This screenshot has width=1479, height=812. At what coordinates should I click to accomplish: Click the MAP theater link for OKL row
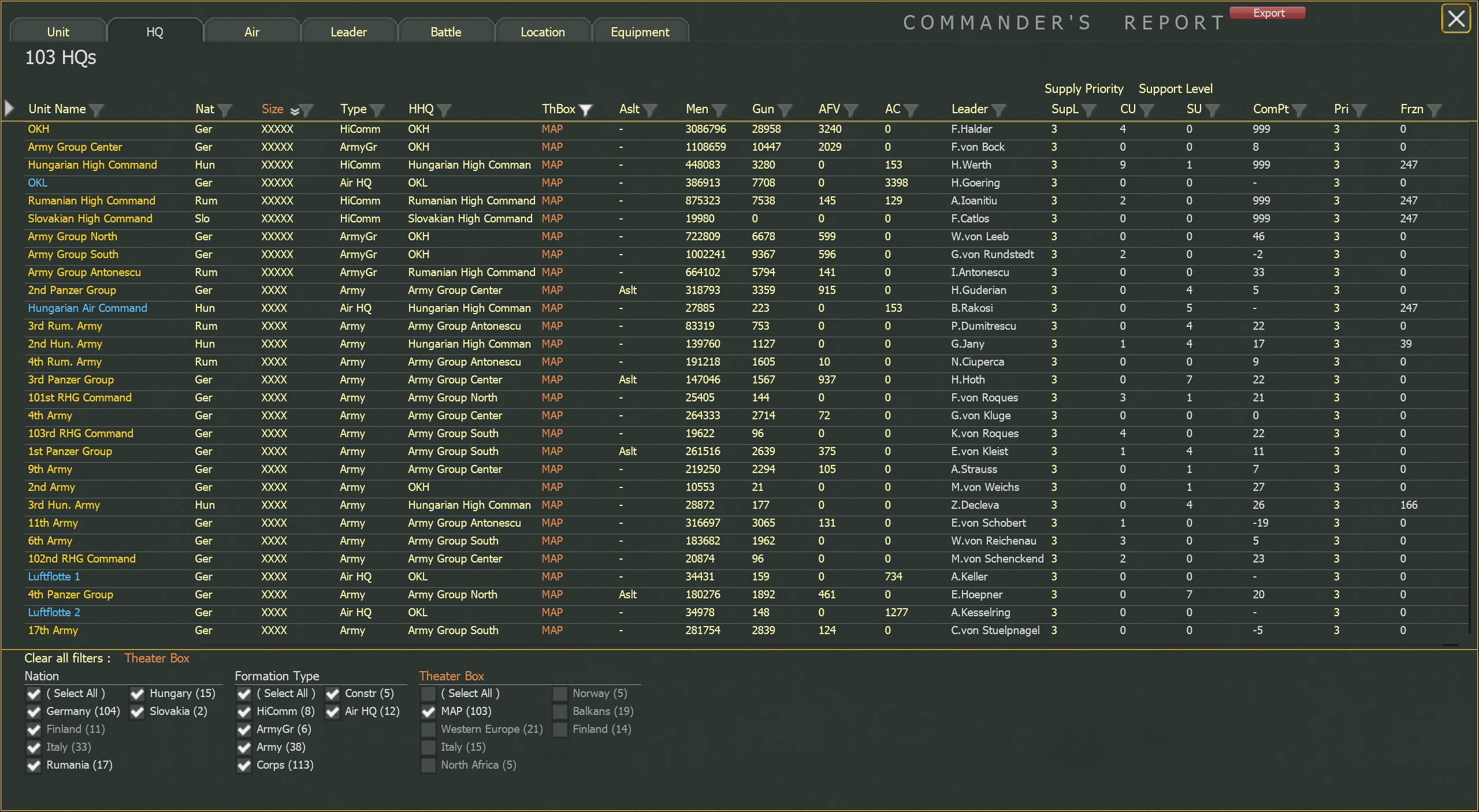click(x=552, y=182)
